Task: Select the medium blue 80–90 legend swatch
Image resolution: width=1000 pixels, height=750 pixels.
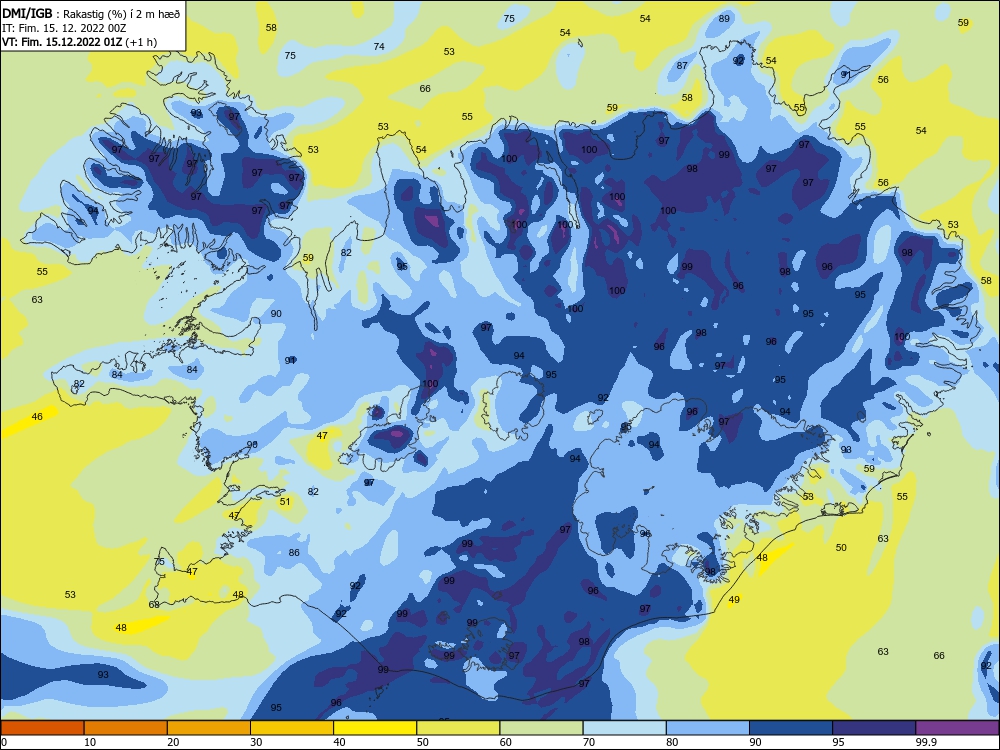Action: pyautogui.click(x=708, y=728)
